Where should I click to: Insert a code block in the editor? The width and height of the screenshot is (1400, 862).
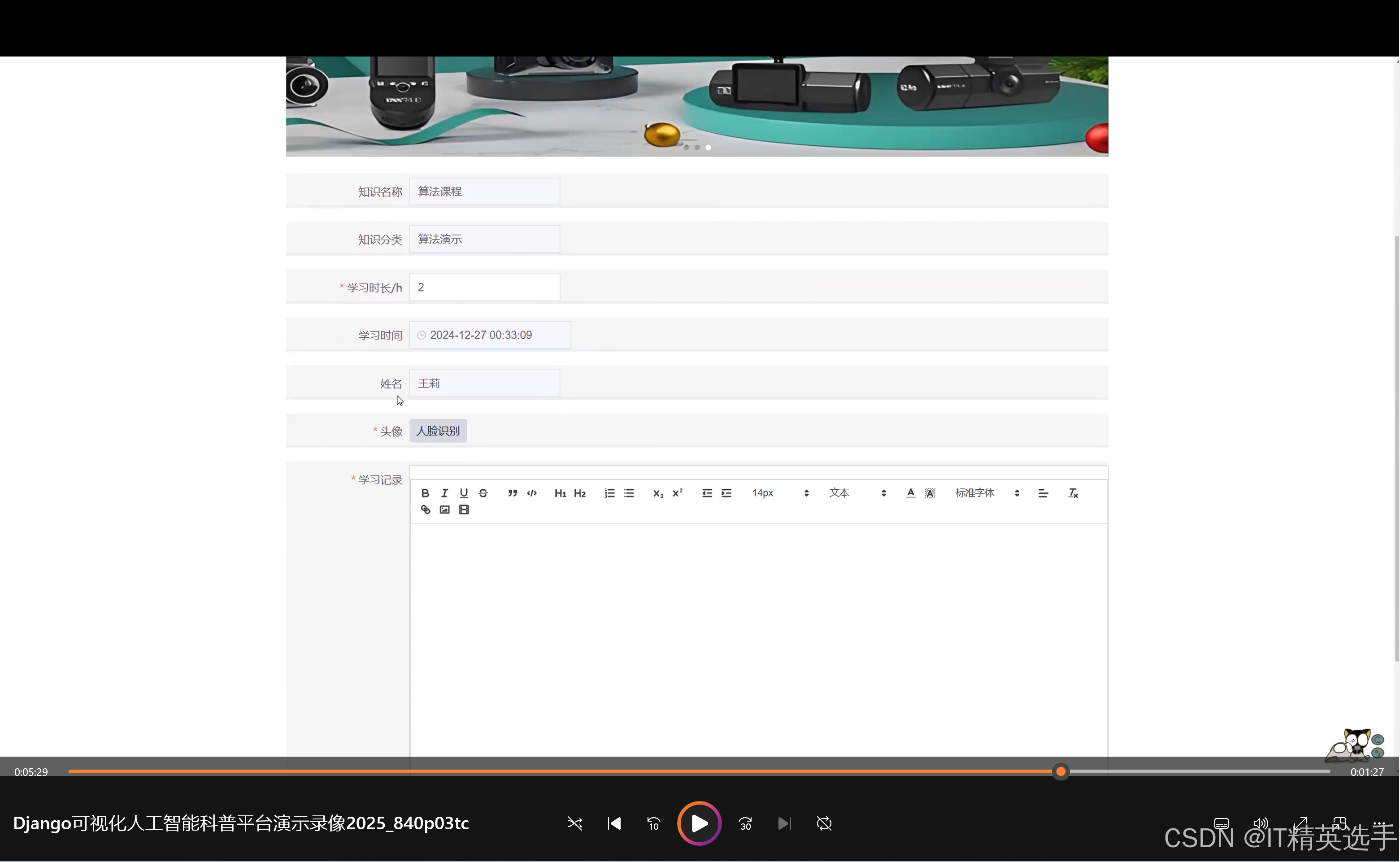(532, 493)
